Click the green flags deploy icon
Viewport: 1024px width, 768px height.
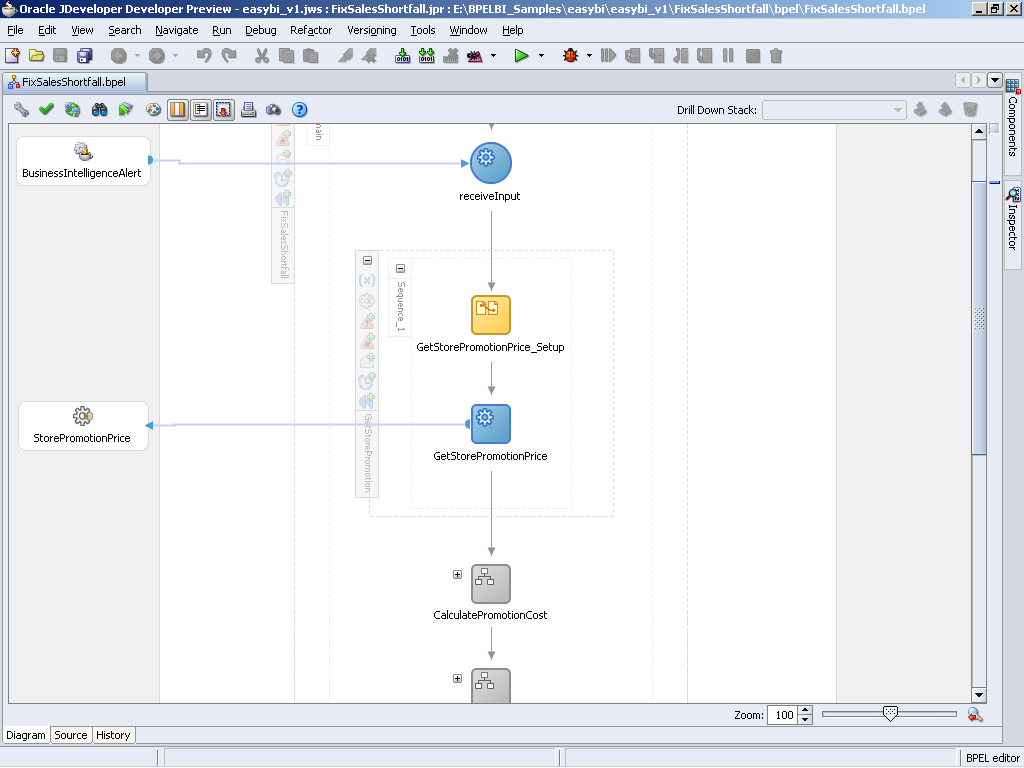coord(125,110)
